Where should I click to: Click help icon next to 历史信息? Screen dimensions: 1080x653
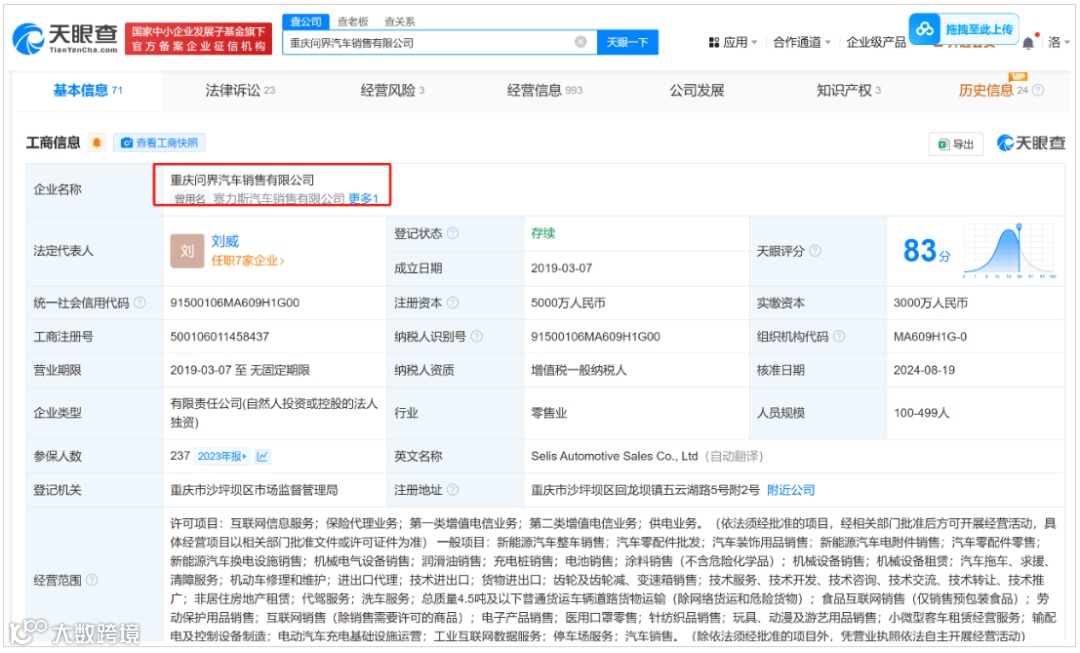1038,90
